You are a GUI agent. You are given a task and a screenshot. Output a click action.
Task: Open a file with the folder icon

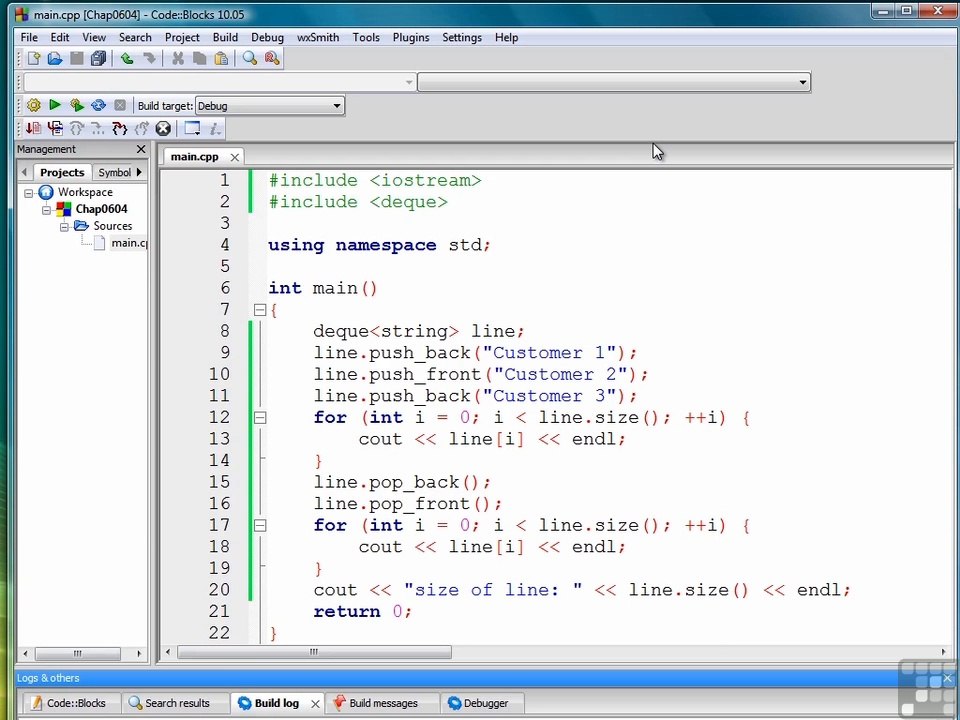point(55,59)
